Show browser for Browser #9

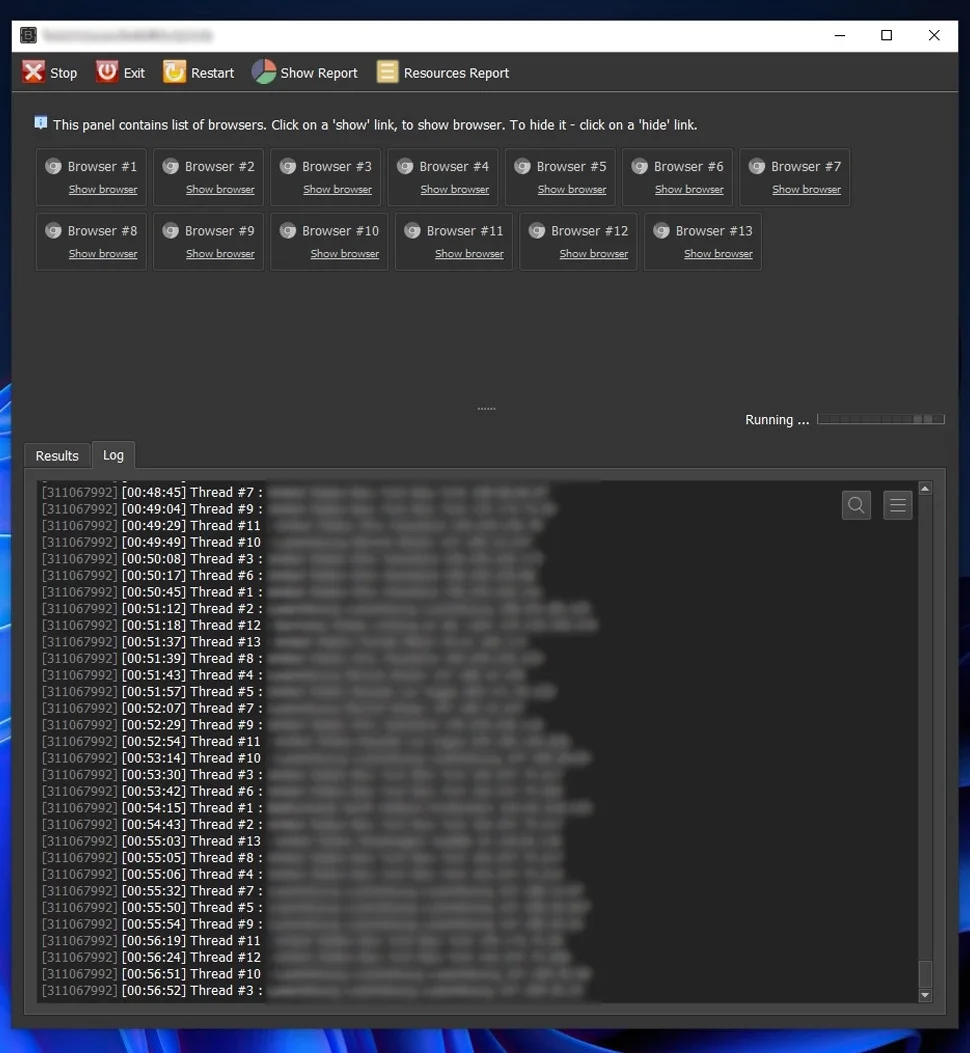220,254
